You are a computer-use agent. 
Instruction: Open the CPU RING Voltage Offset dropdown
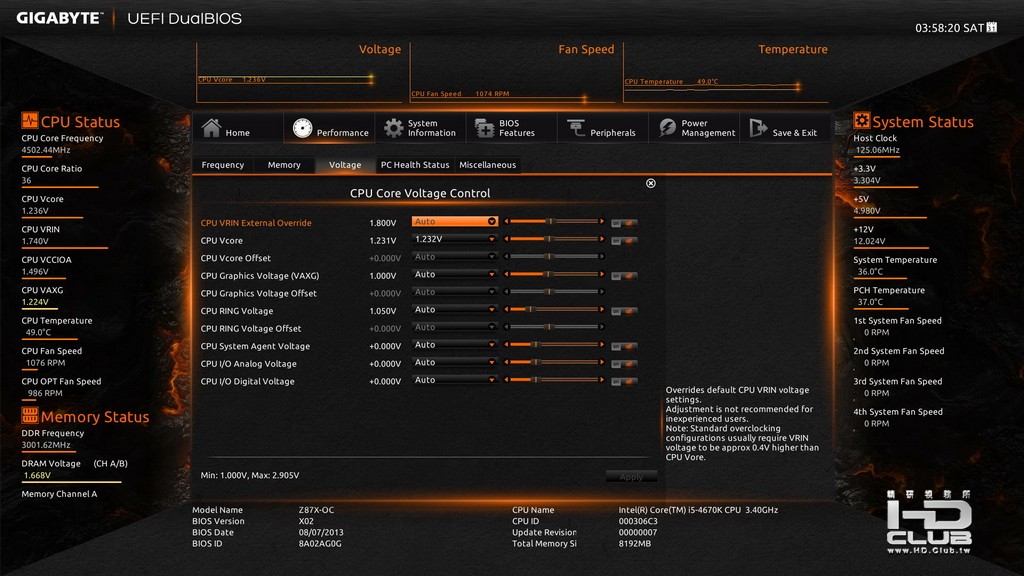[x=455, y=327]
